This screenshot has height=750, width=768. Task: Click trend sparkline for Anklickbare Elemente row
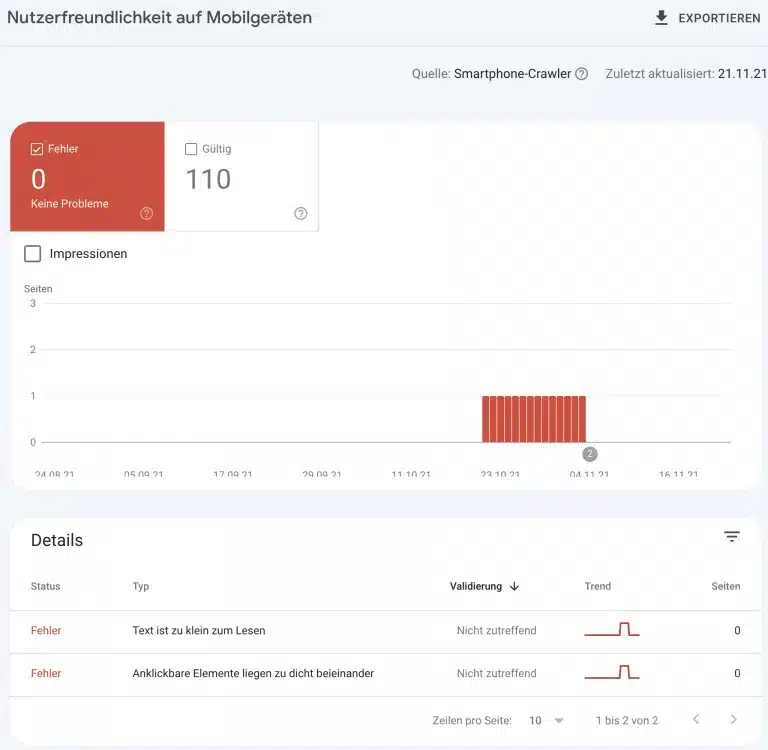click(x=612, y=672)
